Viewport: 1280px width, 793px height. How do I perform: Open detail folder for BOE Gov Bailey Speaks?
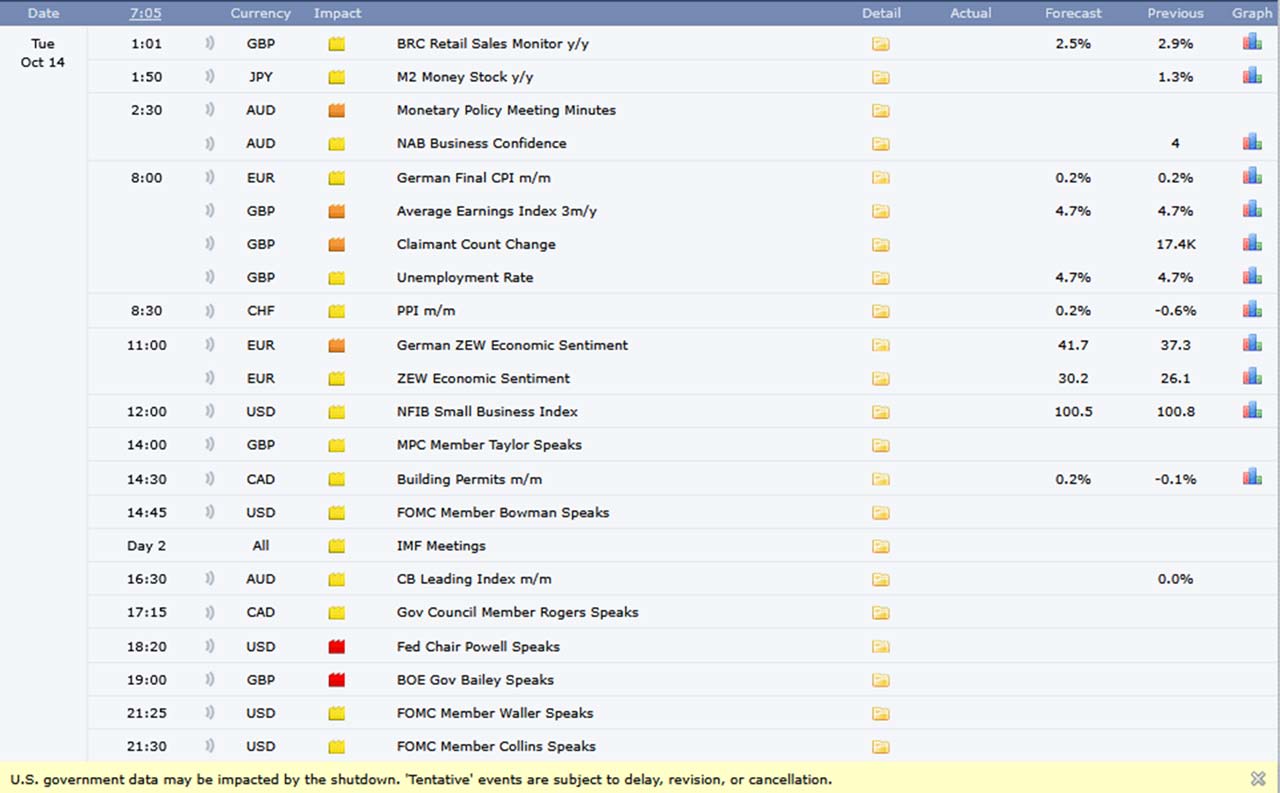pos(880,680)
